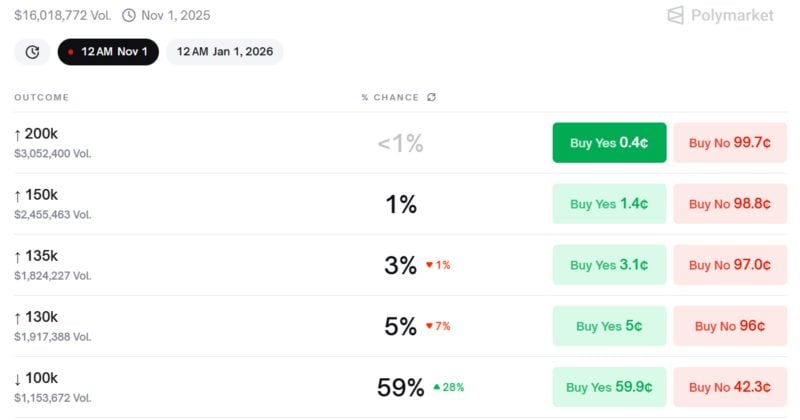Image resolution: width=800 pixels, height=420 pixels.
Task: Click the 59% chance value
Action: click(400, 387)
